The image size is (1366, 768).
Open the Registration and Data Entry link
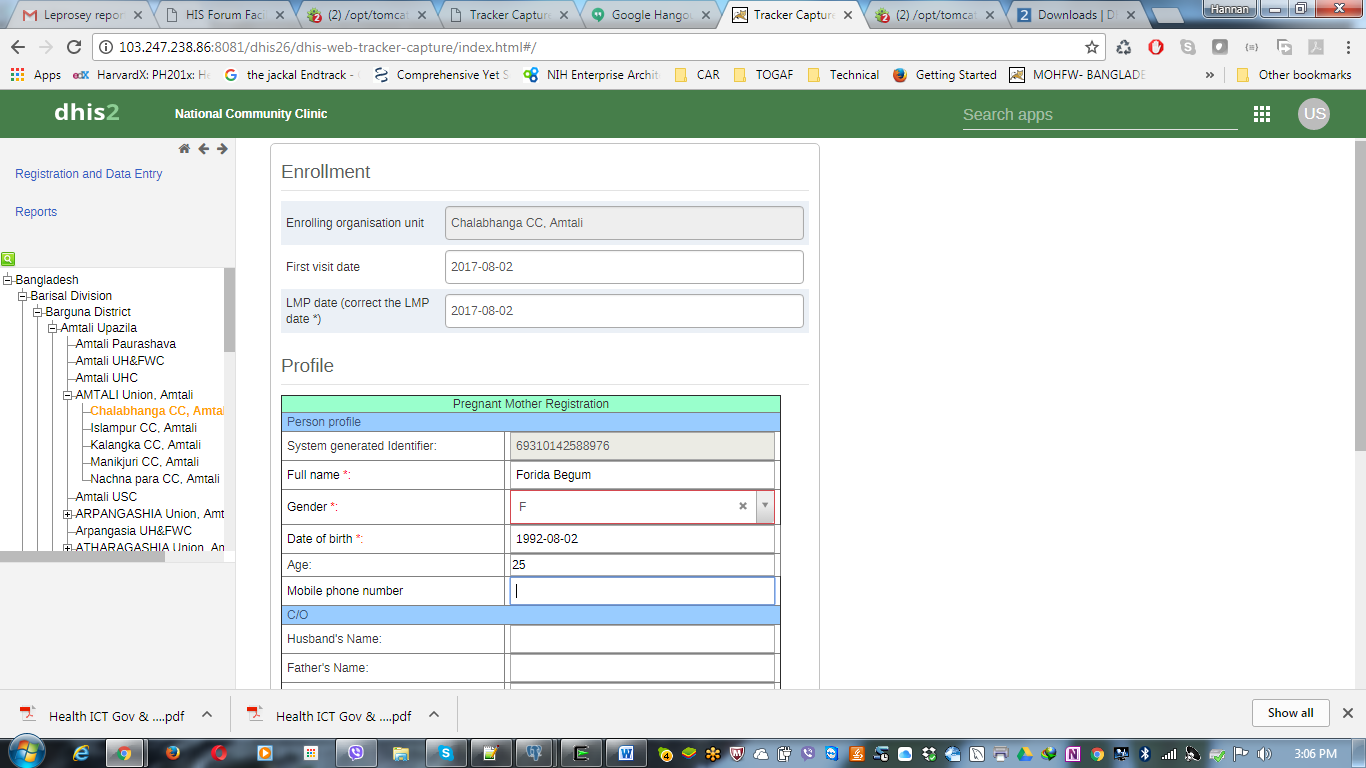point(88,174)
